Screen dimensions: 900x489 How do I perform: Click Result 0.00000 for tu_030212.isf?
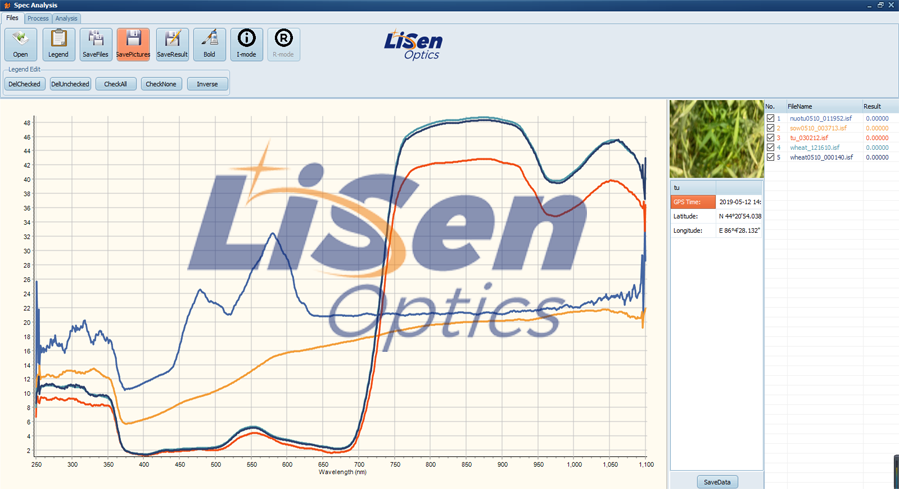(x=877, y=138)
